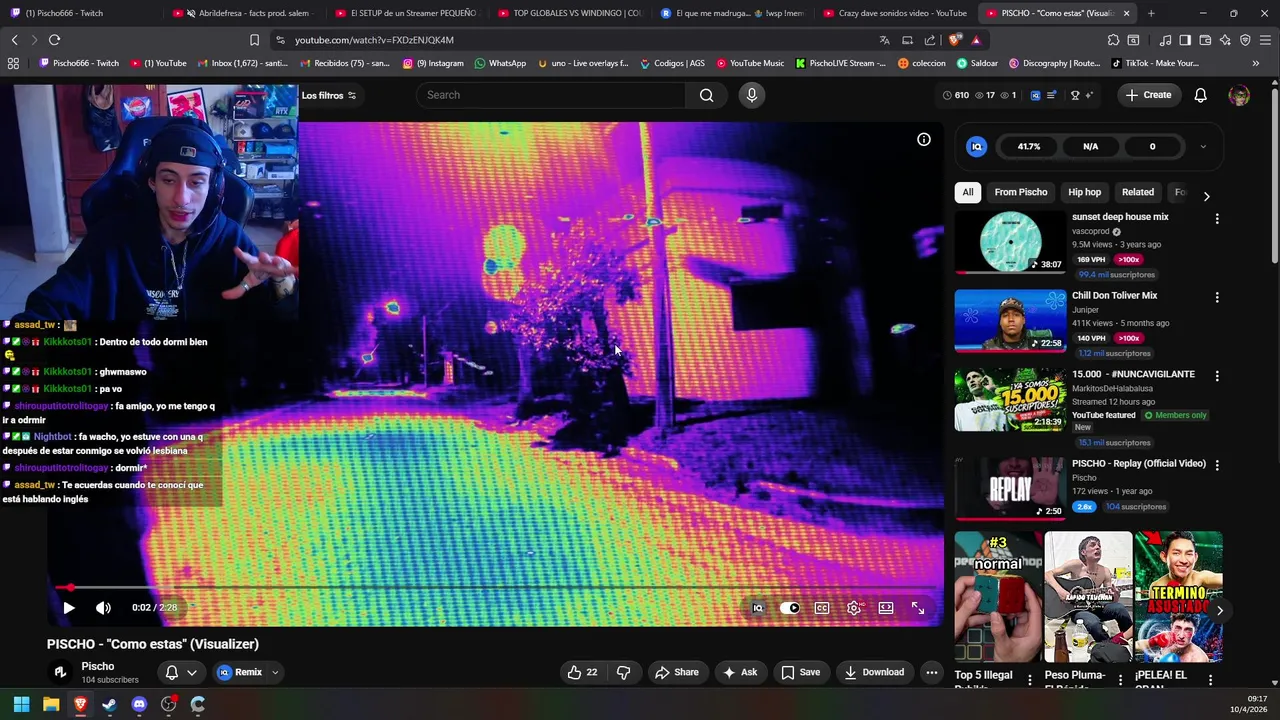Screen dimensions: 1280x720
Task: Open the player settings gear
Action: coord(854,607)
